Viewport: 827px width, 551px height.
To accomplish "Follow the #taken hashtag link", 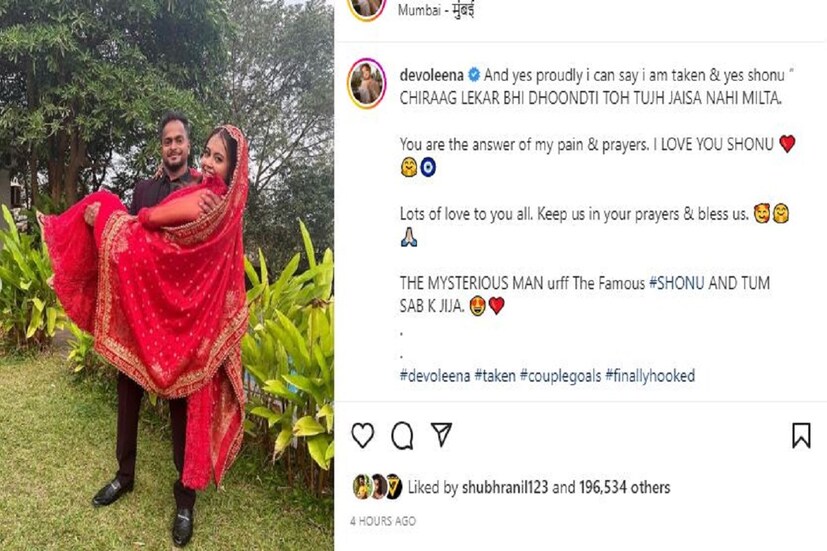I will click(495, 375).
